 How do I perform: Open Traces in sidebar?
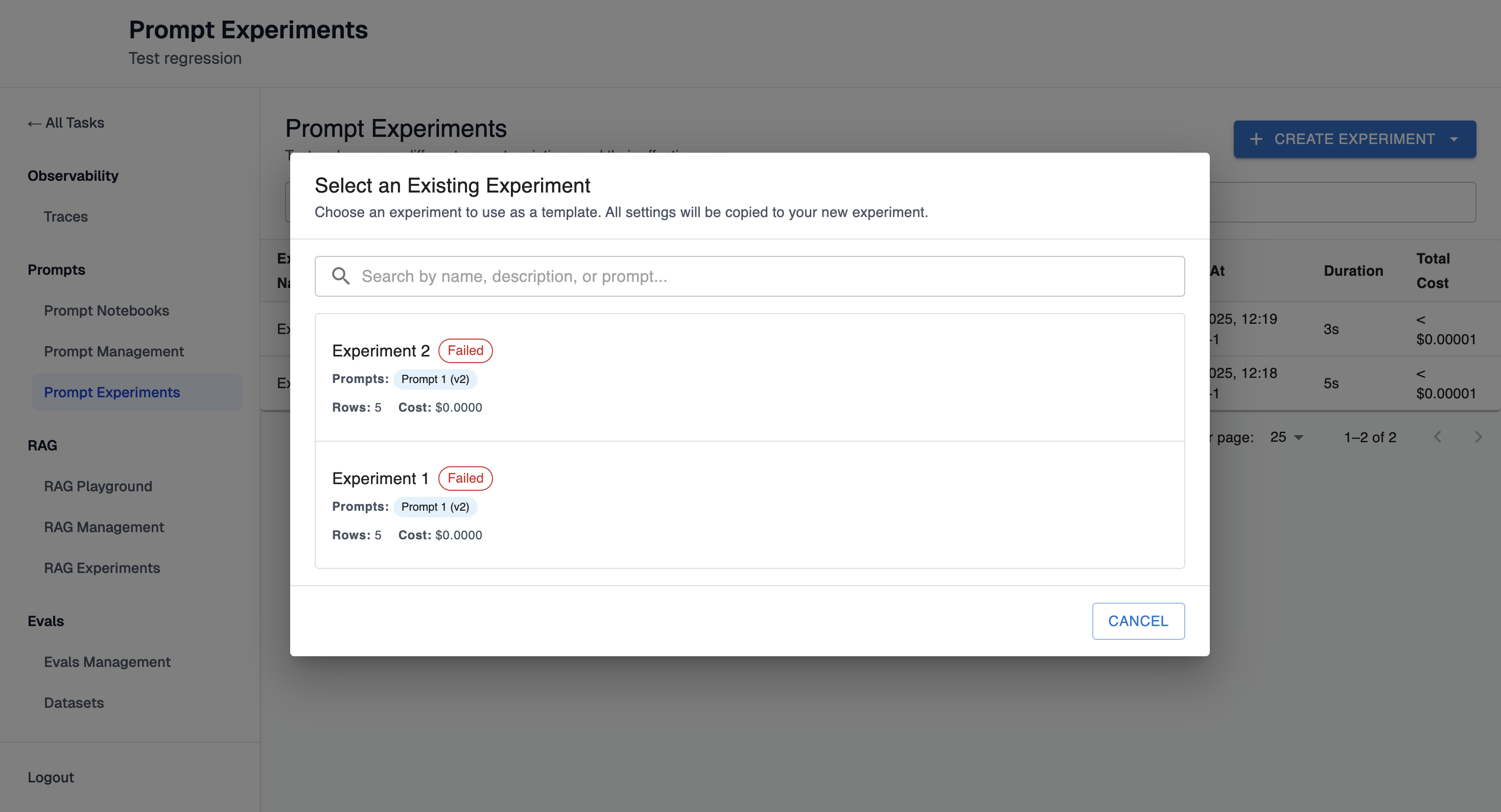66,217
